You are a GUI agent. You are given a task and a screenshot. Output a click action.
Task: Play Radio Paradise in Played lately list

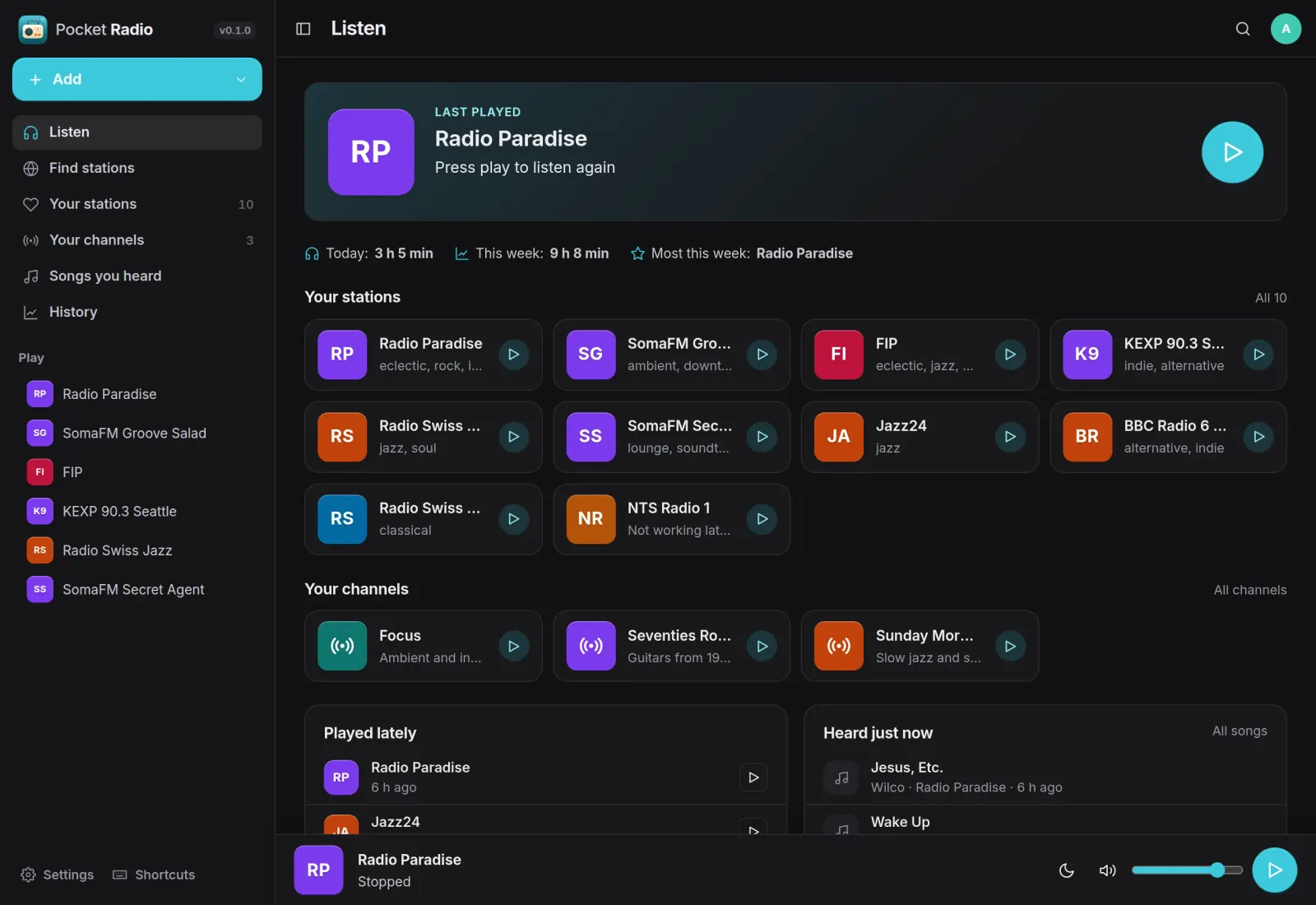click(x=753, y=777)
